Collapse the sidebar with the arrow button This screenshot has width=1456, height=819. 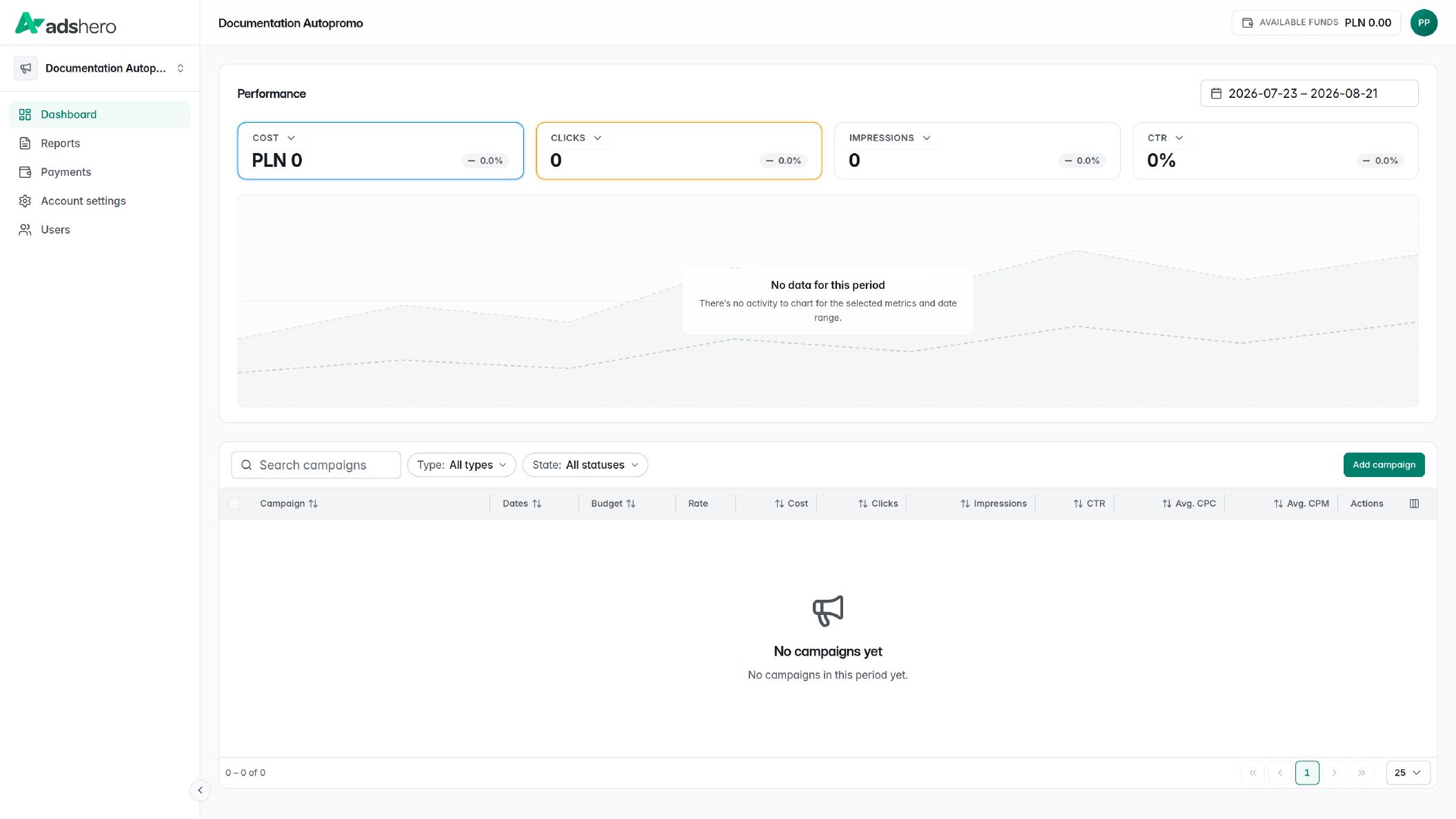(200, 790)
